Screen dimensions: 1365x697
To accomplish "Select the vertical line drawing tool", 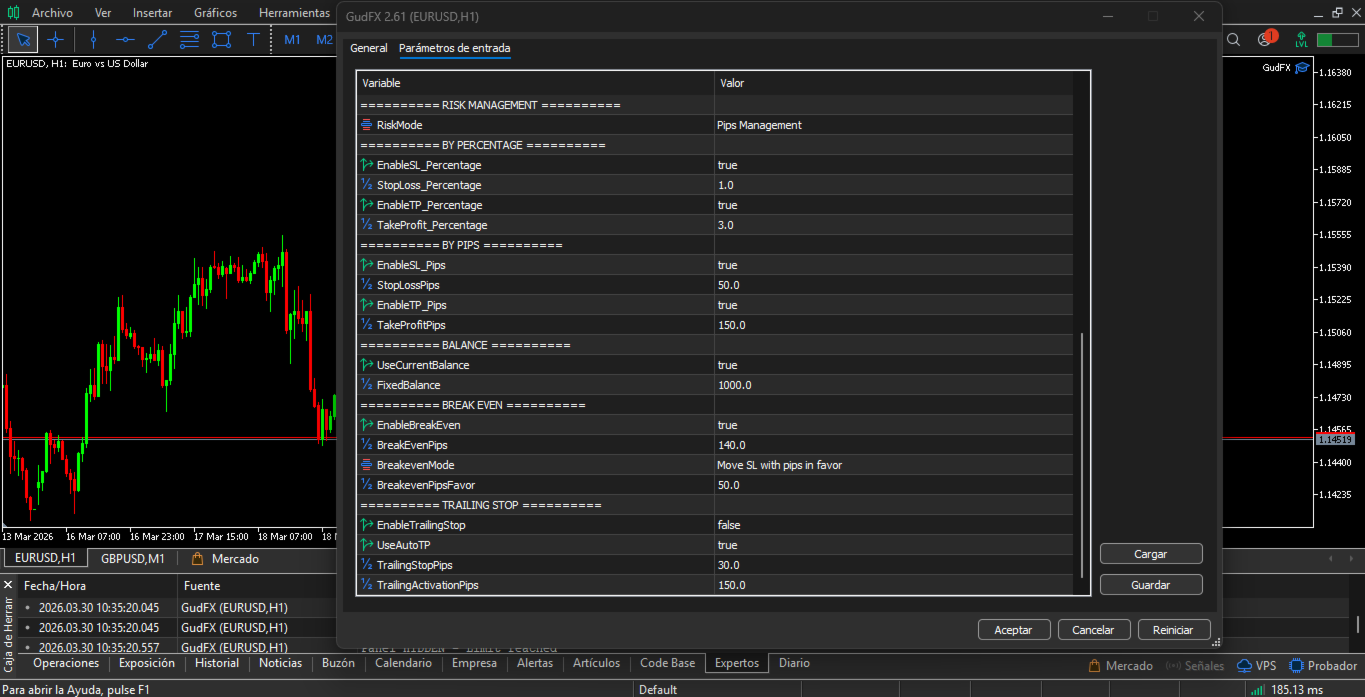I will 93,40.
